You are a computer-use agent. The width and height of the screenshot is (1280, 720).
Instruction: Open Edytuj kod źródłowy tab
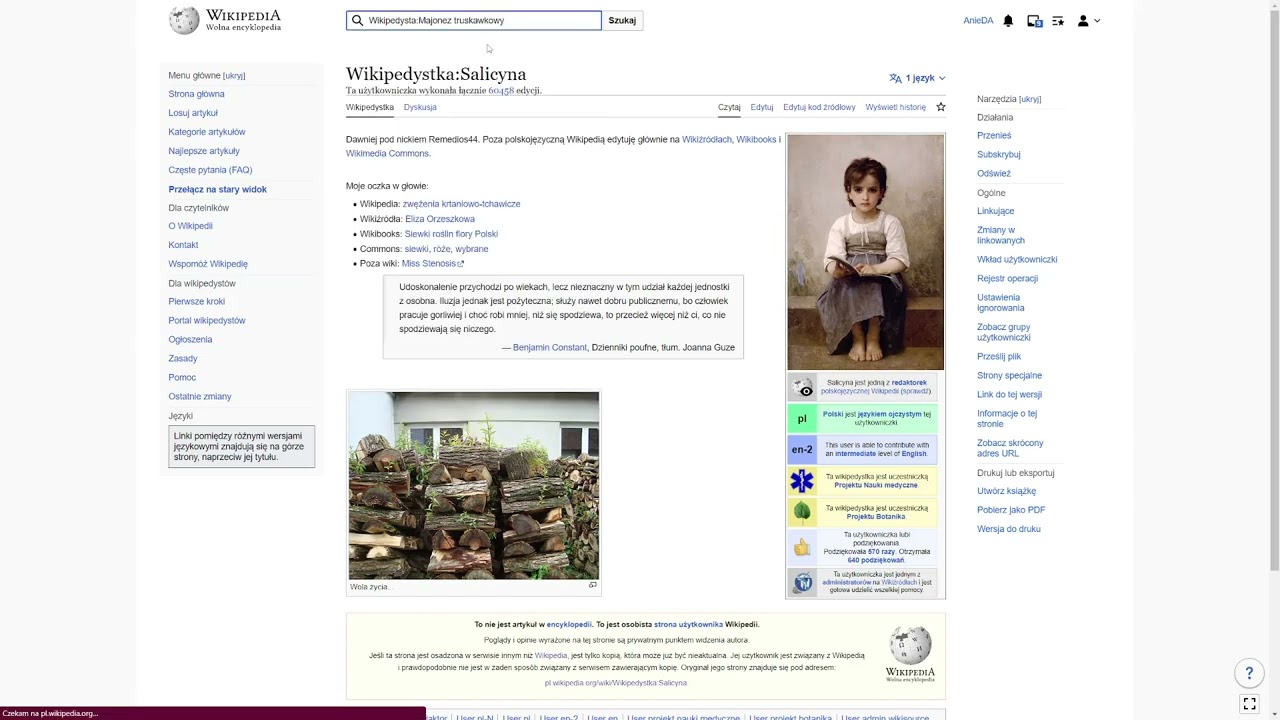click(x=819, y=107)
